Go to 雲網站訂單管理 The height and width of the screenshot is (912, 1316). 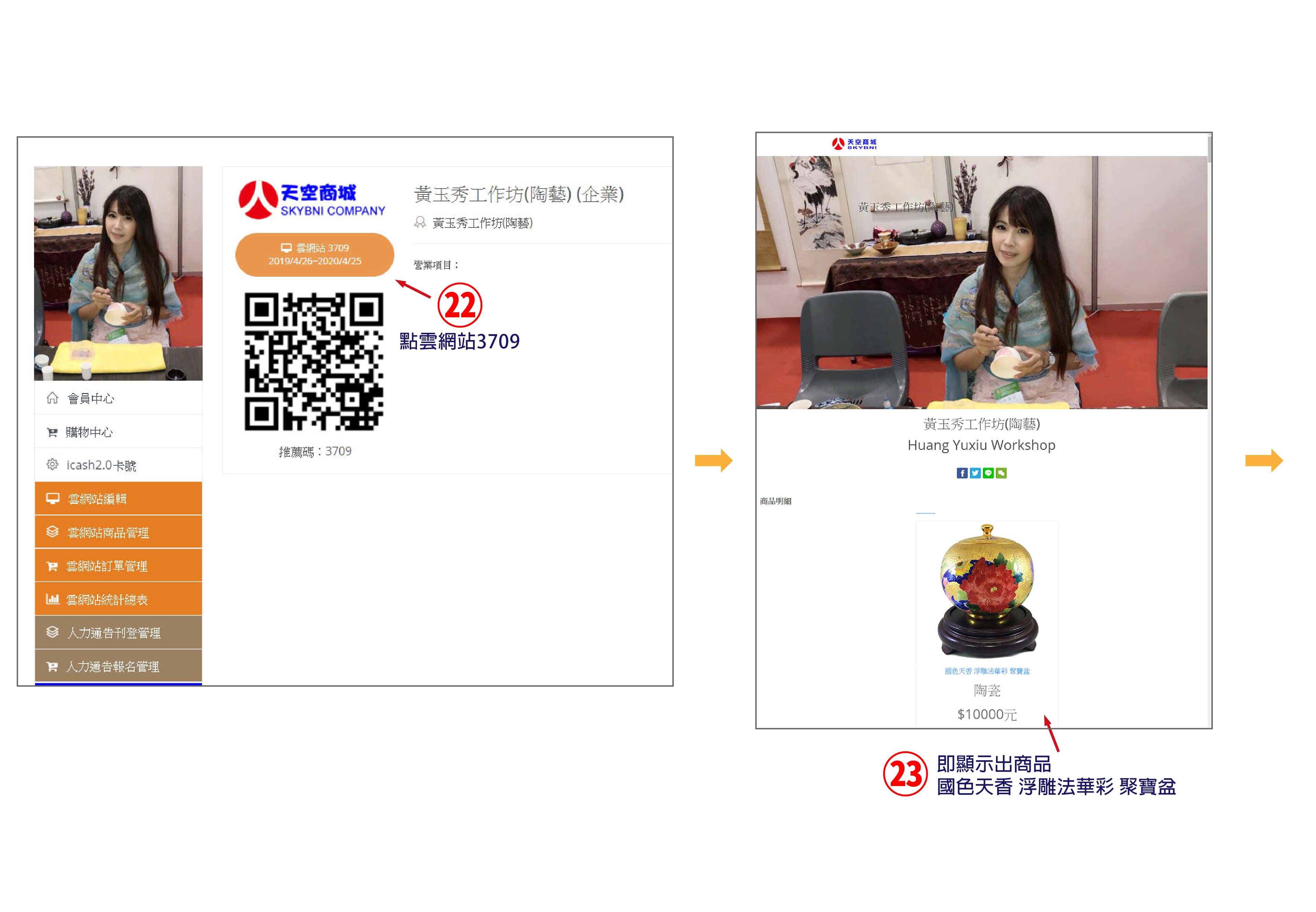[x=118, y=566]
